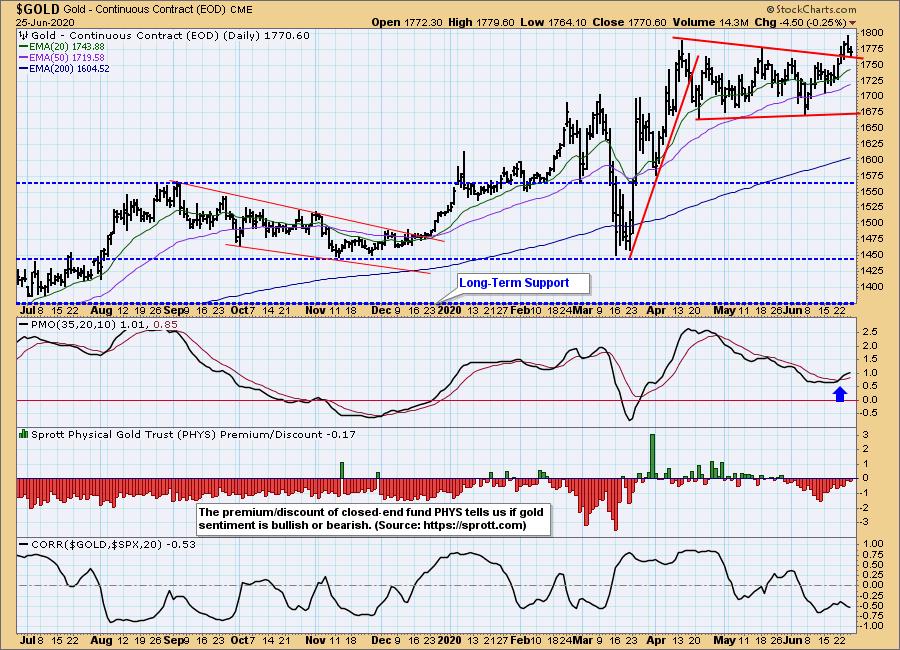Click the green histogram icon beside Sprott Physical Gold Trust
Screen dimensions: 900x650
(24, 434)
